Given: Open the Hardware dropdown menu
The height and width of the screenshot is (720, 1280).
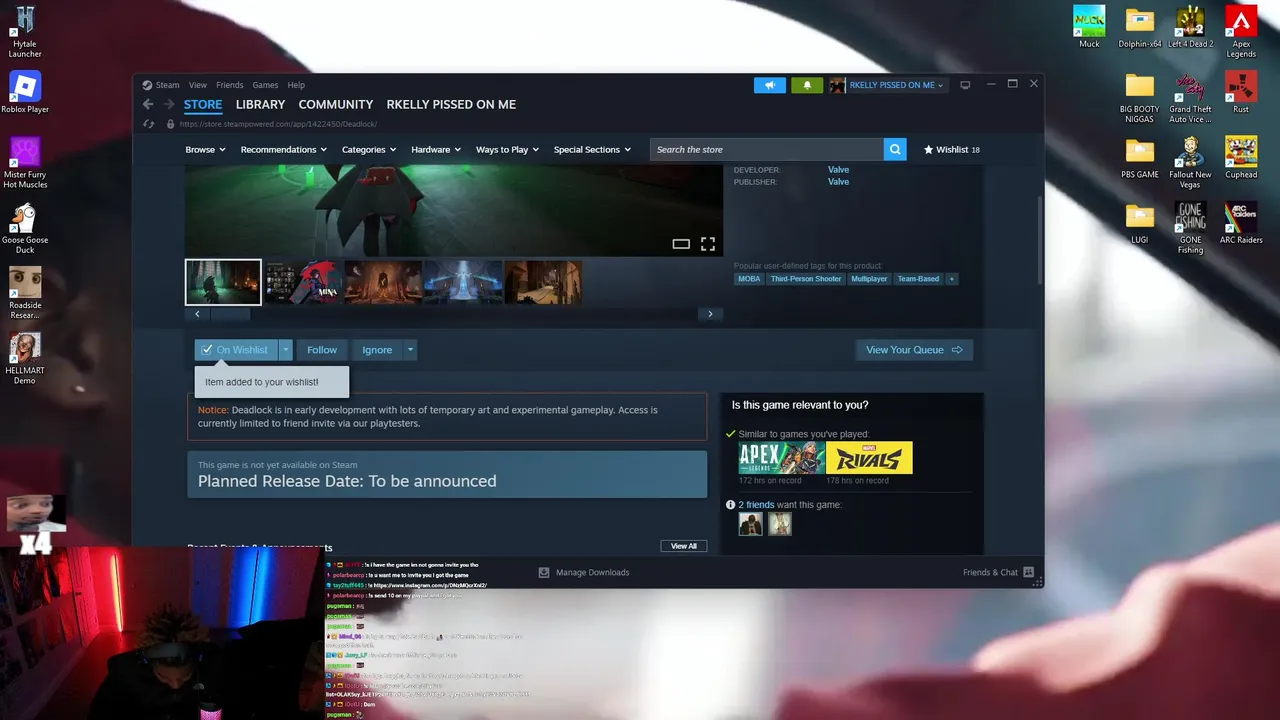Looking at the screenshot, I should 436,149.
